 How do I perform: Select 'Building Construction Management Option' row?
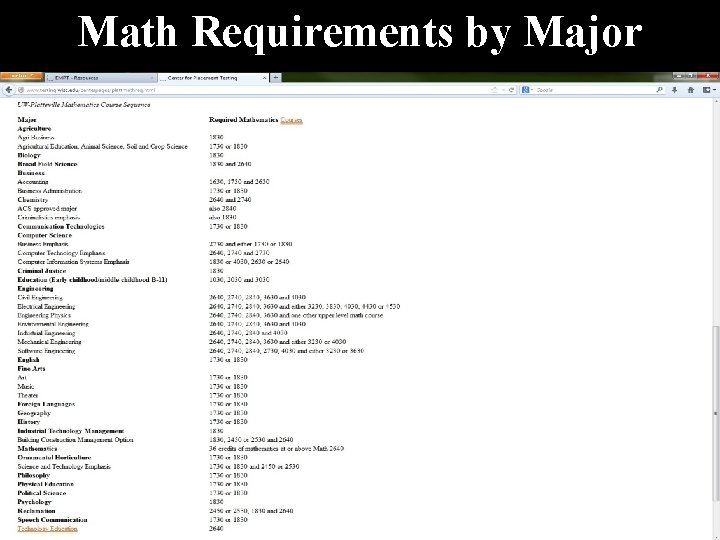click(75, 439)
